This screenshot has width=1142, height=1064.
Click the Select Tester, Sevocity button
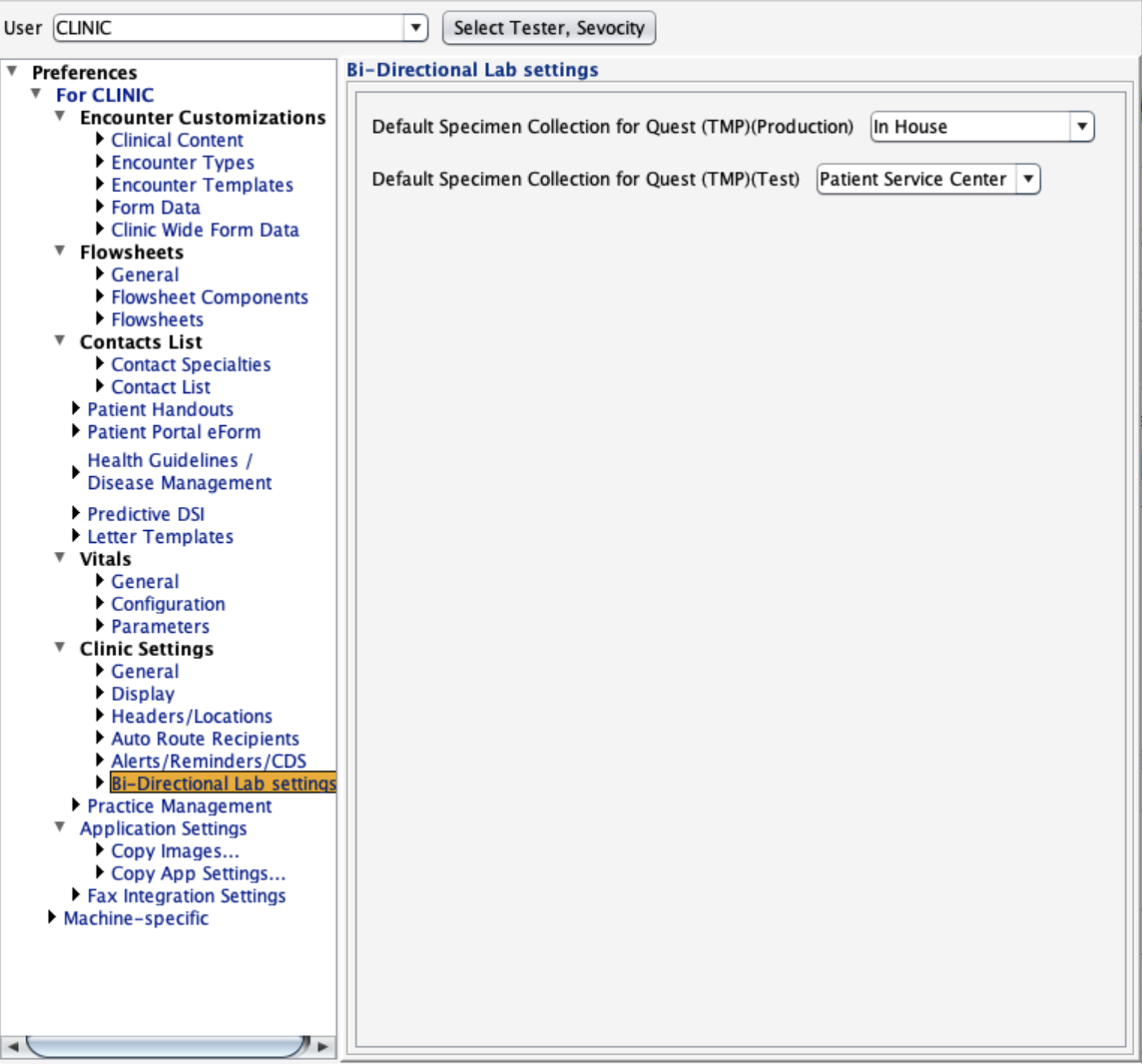548,28
